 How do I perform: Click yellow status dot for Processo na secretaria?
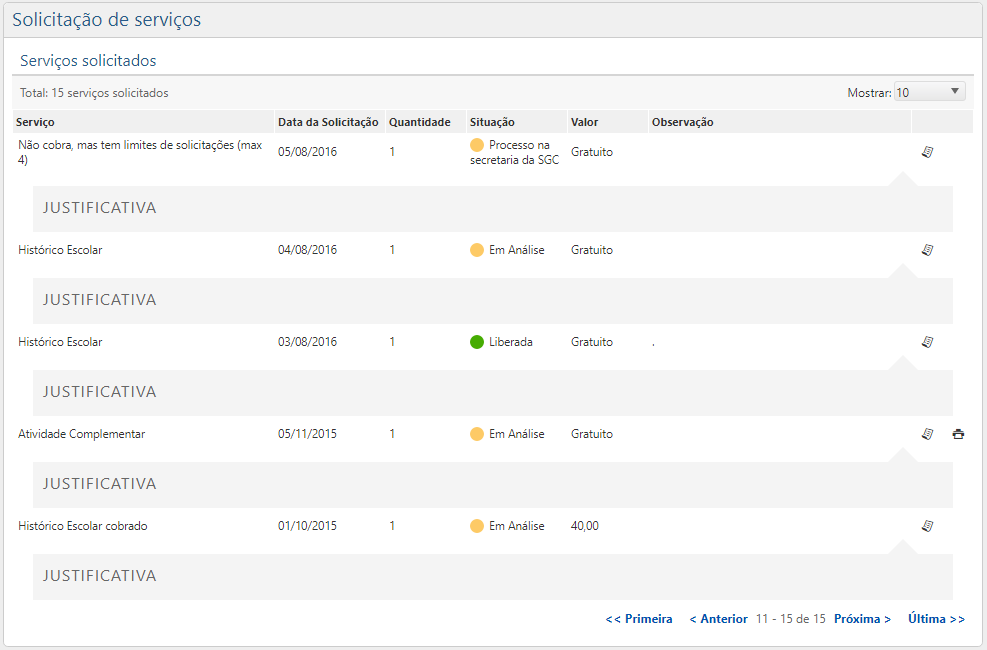point(477,145)
